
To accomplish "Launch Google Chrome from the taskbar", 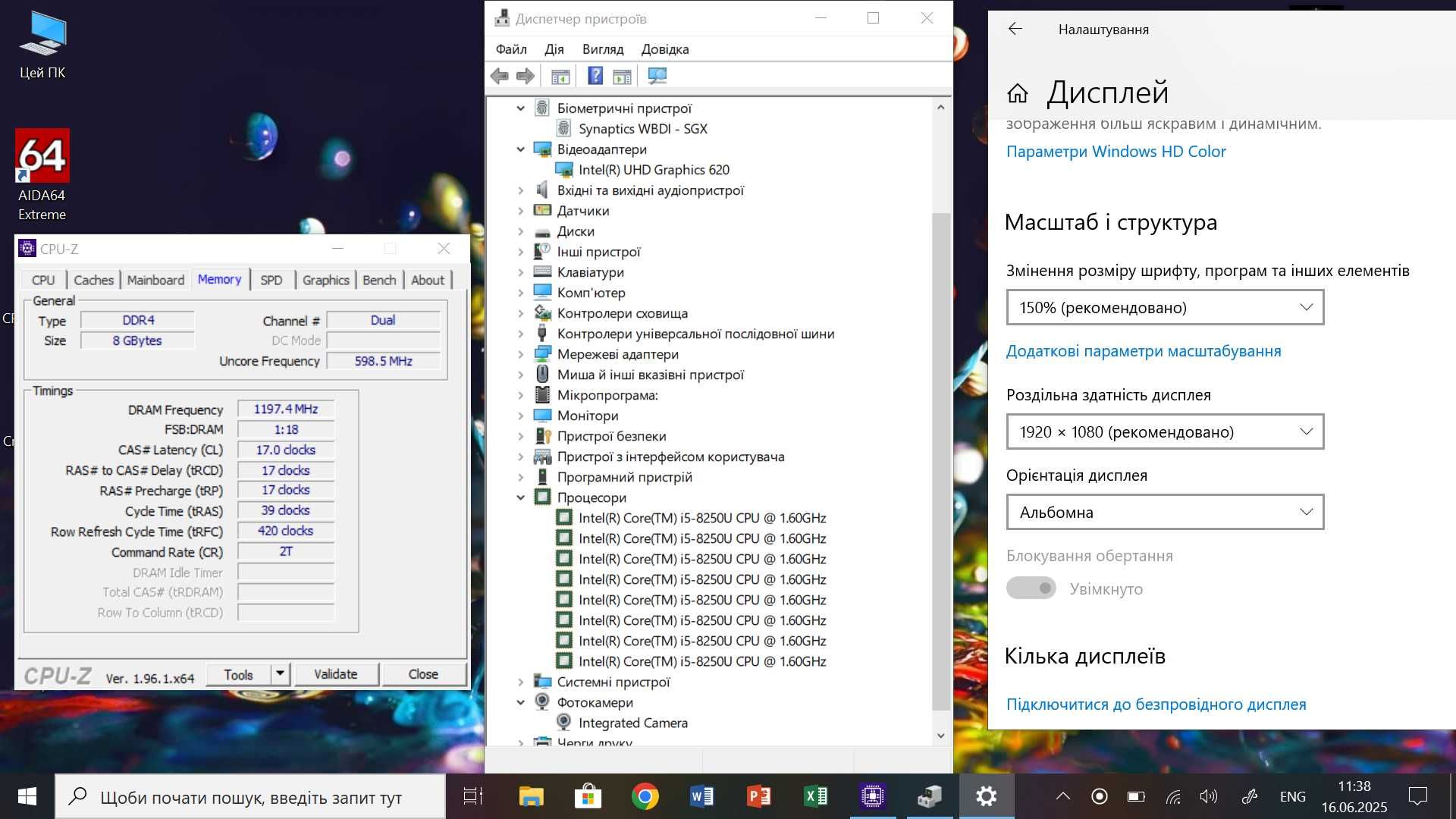I will coord(645,796).
